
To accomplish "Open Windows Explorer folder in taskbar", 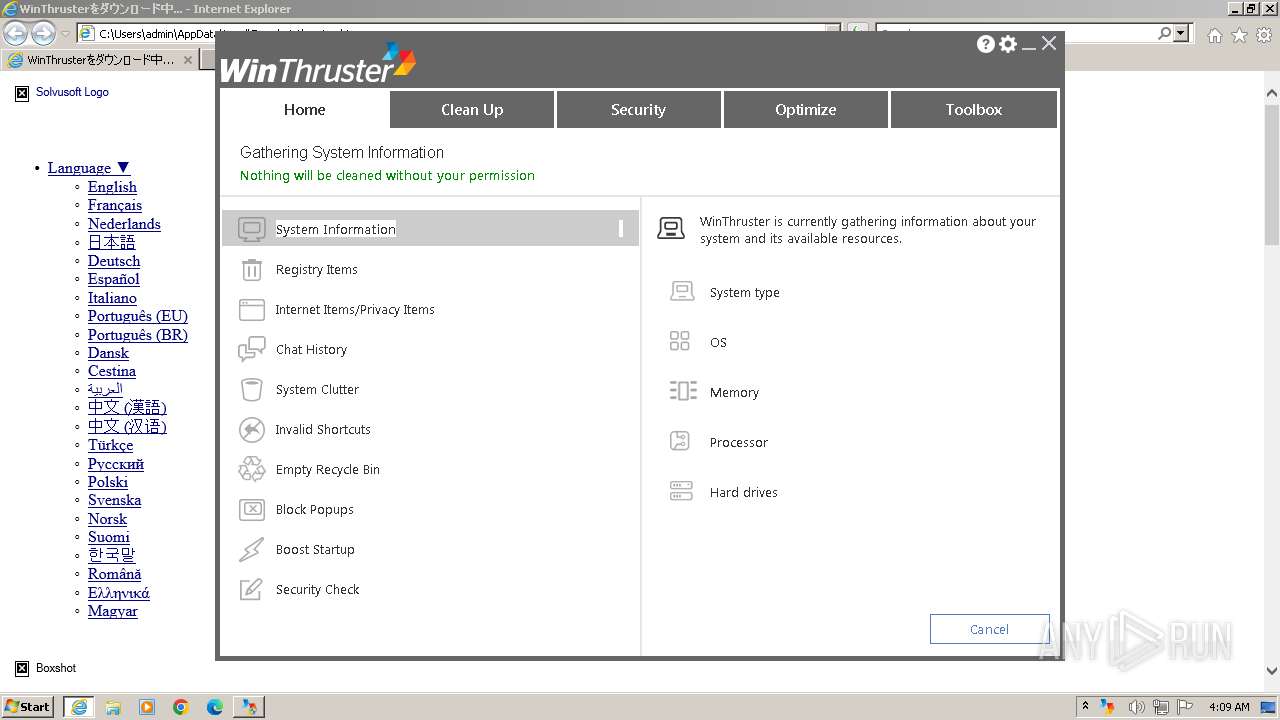I will click(x=113, y=707).
